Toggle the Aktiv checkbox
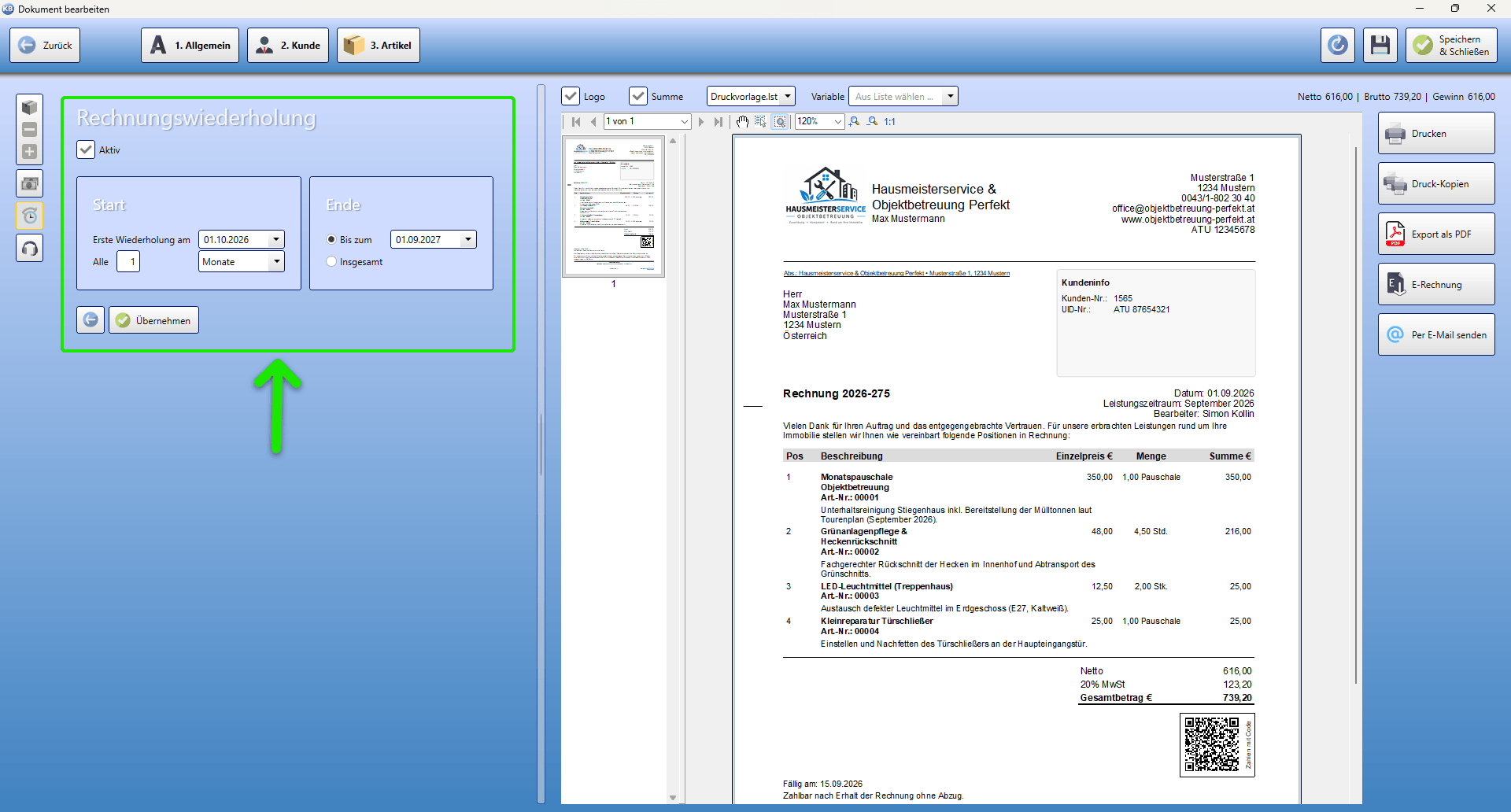The image size is (1511, 812). (86, 149)
